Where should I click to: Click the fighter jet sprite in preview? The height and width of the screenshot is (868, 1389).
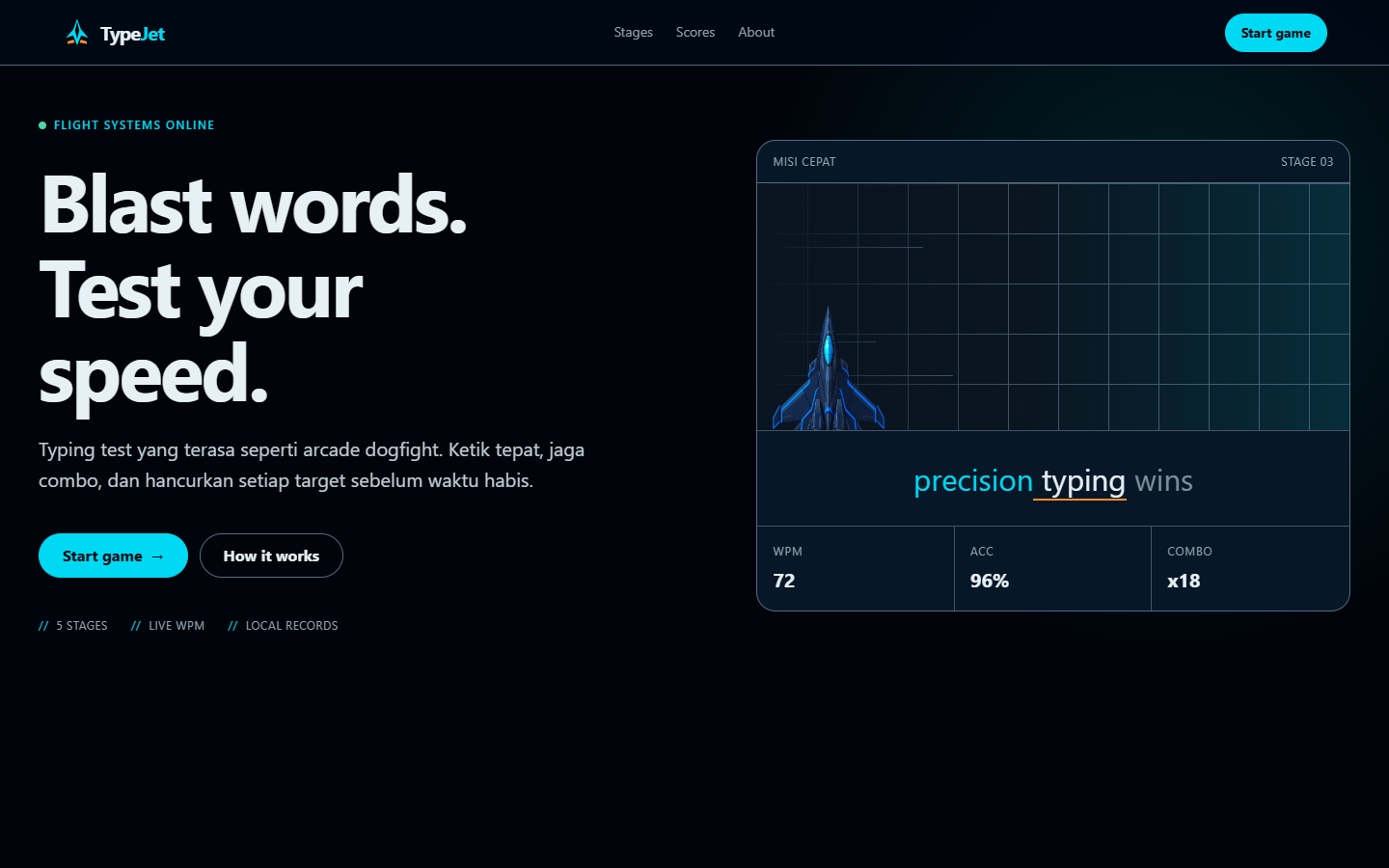tap(829, 368)
